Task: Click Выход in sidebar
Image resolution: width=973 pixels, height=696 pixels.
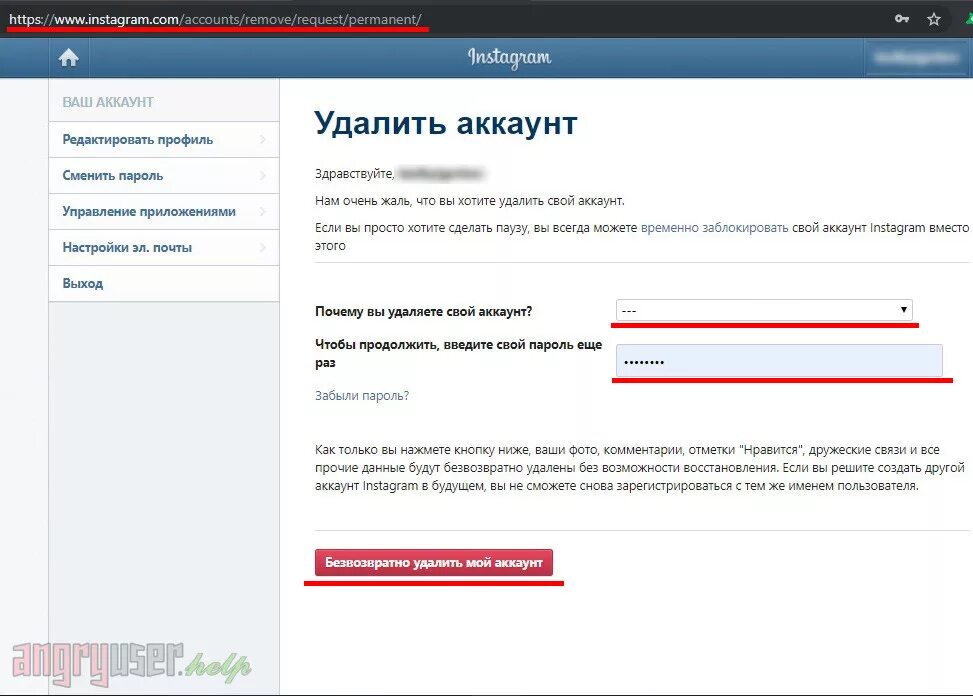Action: coord(164,283)
